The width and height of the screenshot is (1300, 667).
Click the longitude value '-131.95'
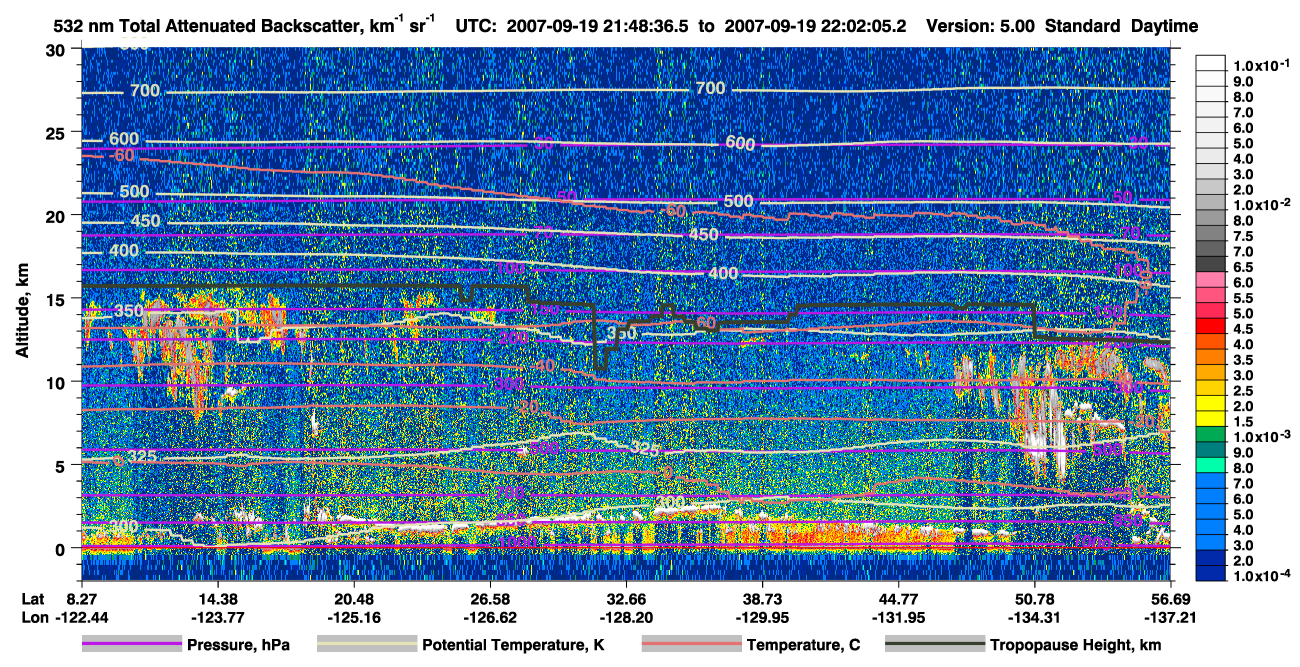(898, 617)
